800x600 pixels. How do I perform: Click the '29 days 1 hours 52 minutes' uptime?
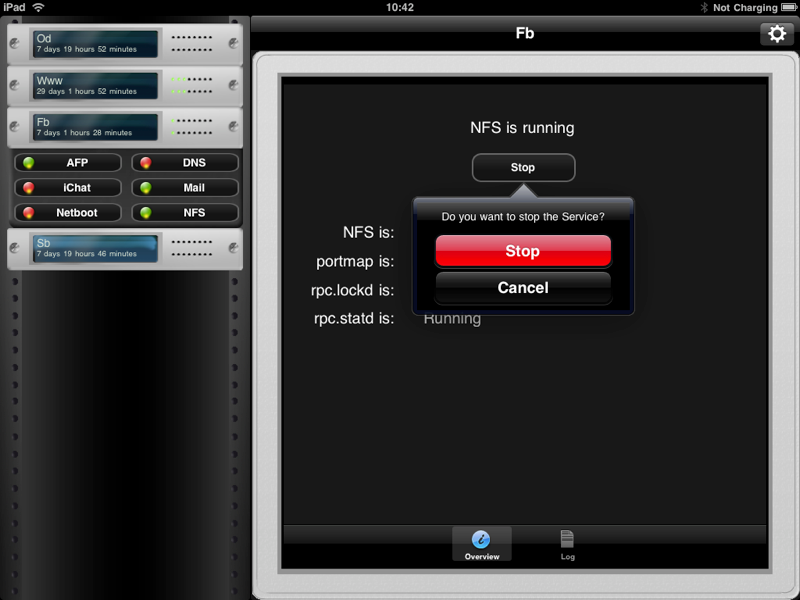(x=87, y=91)
